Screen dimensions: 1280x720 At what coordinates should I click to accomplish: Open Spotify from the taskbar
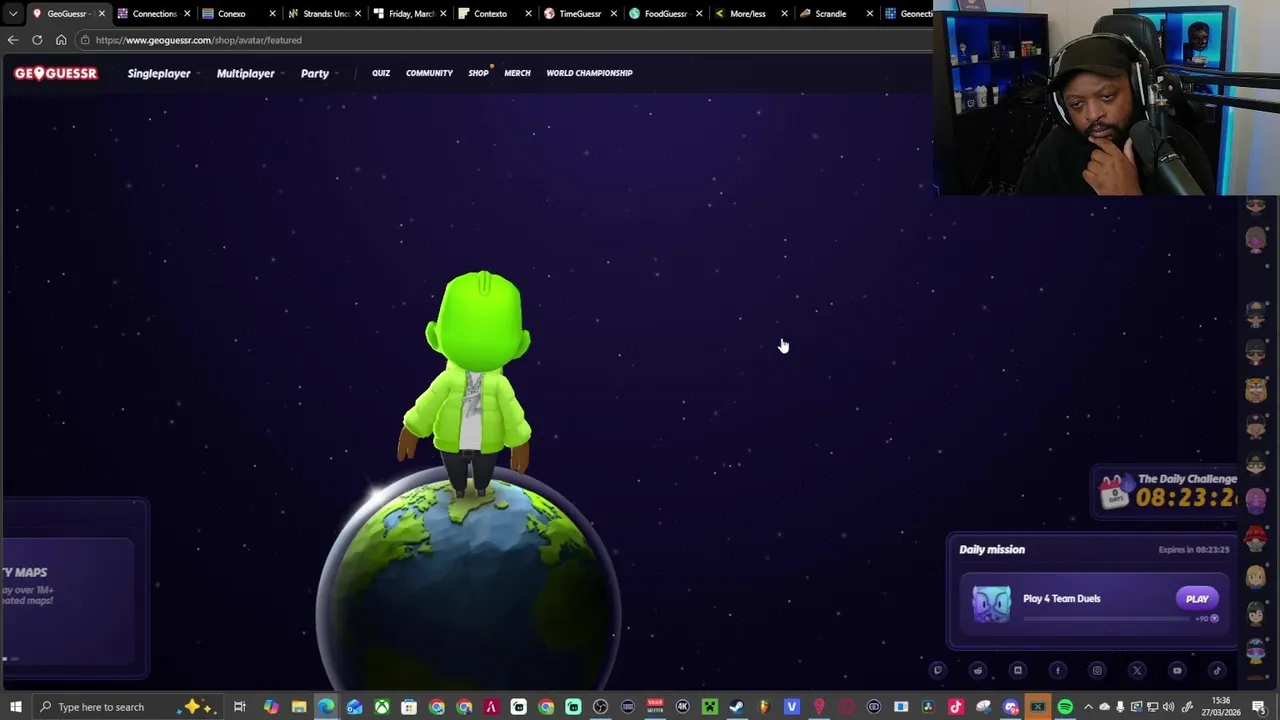coord(1065,707)
